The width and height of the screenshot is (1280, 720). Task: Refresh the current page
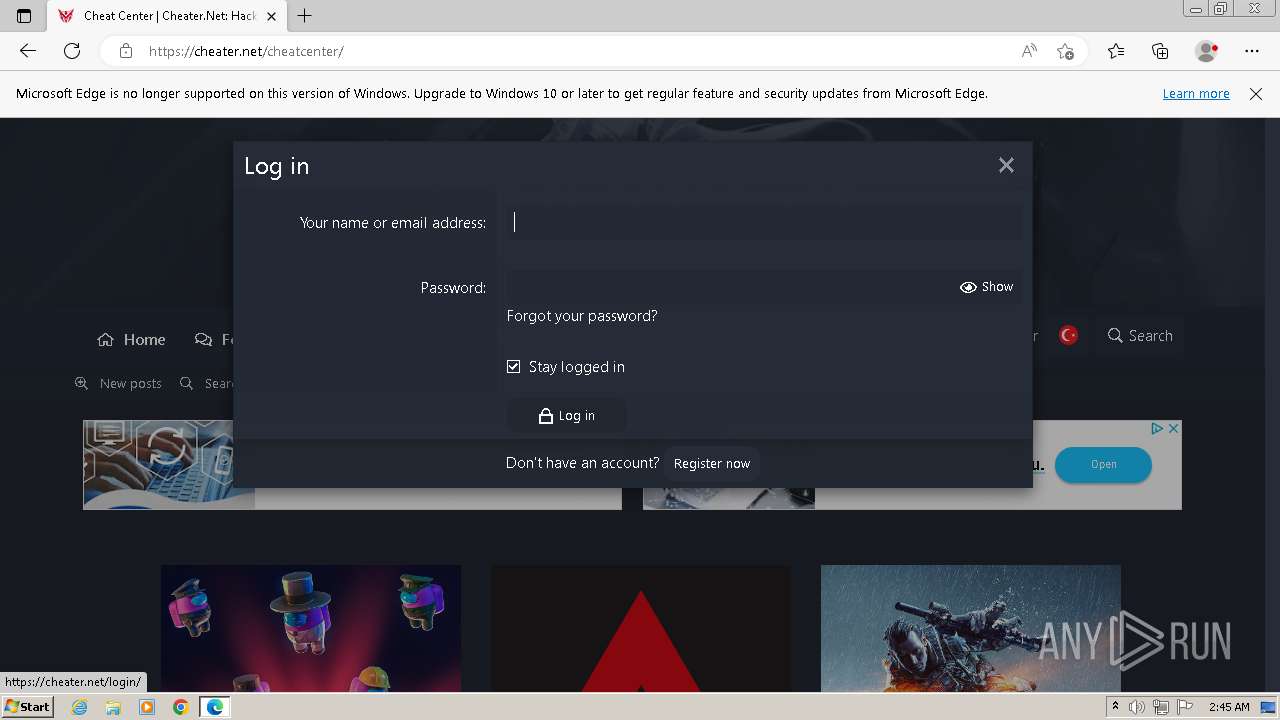pos(72,51)
